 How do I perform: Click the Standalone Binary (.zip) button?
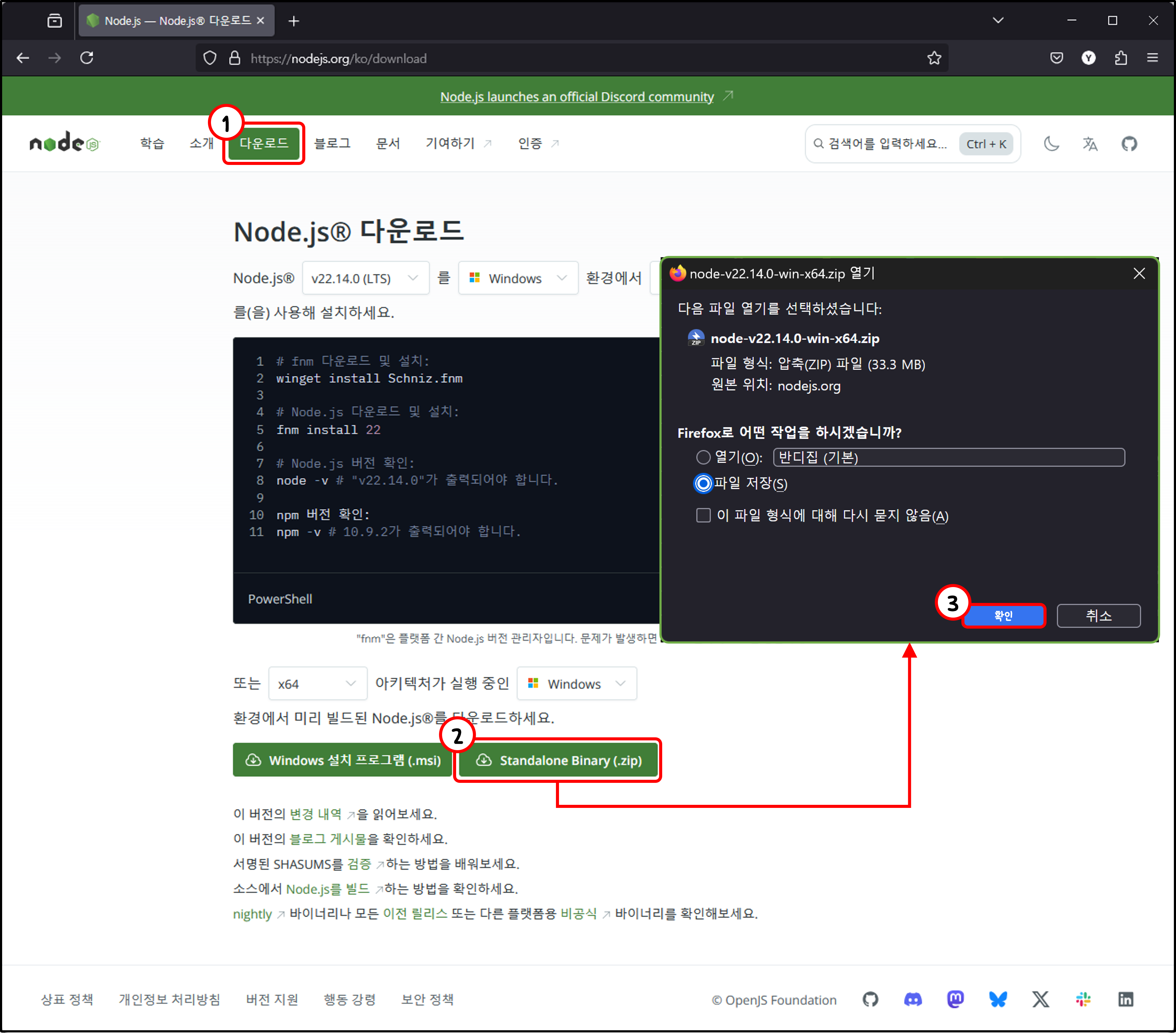pyautogui.click(x=559, y=760)
